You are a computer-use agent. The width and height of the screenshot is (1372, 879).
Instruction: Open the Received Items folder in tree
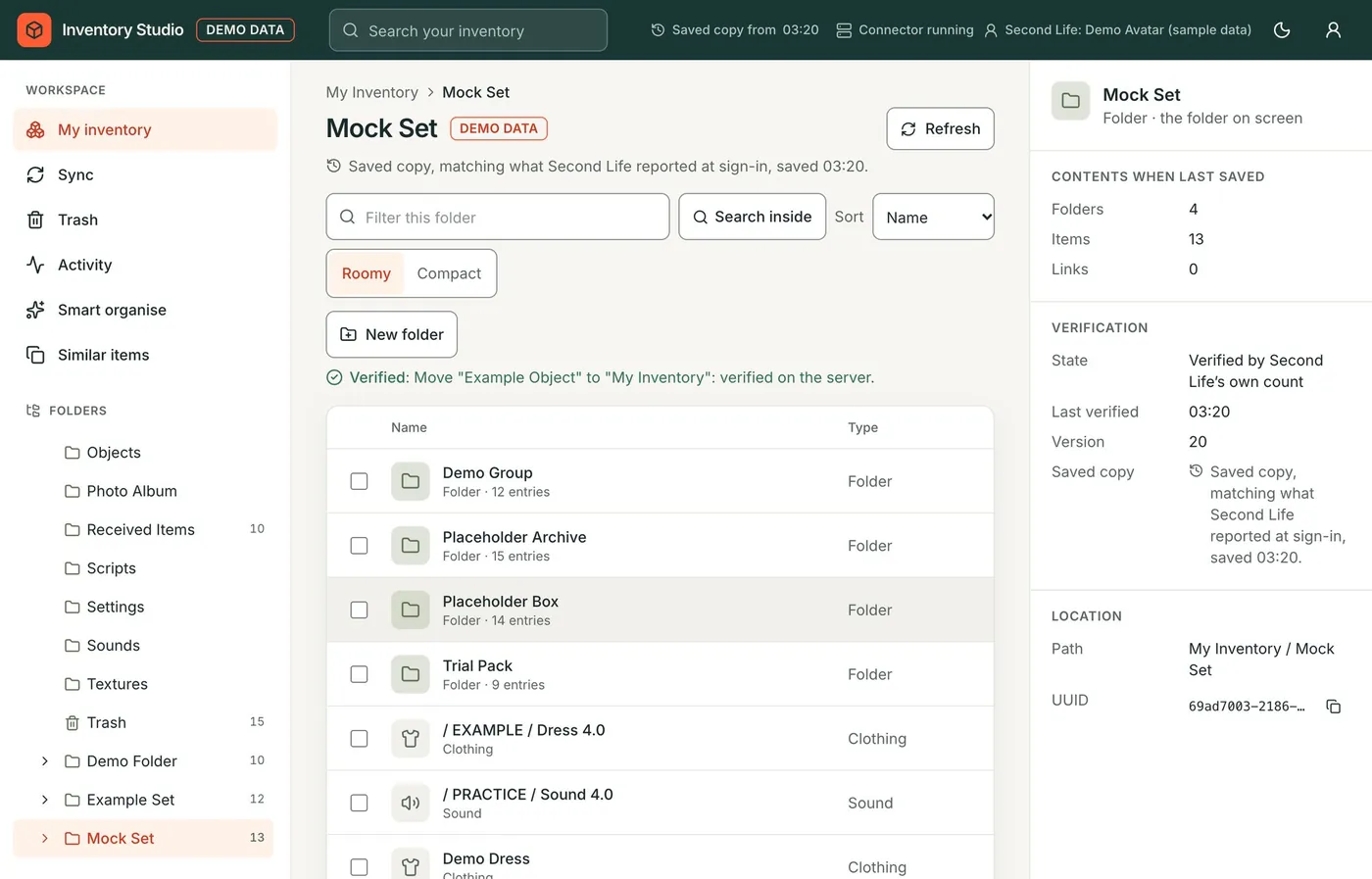click(143, 530)
